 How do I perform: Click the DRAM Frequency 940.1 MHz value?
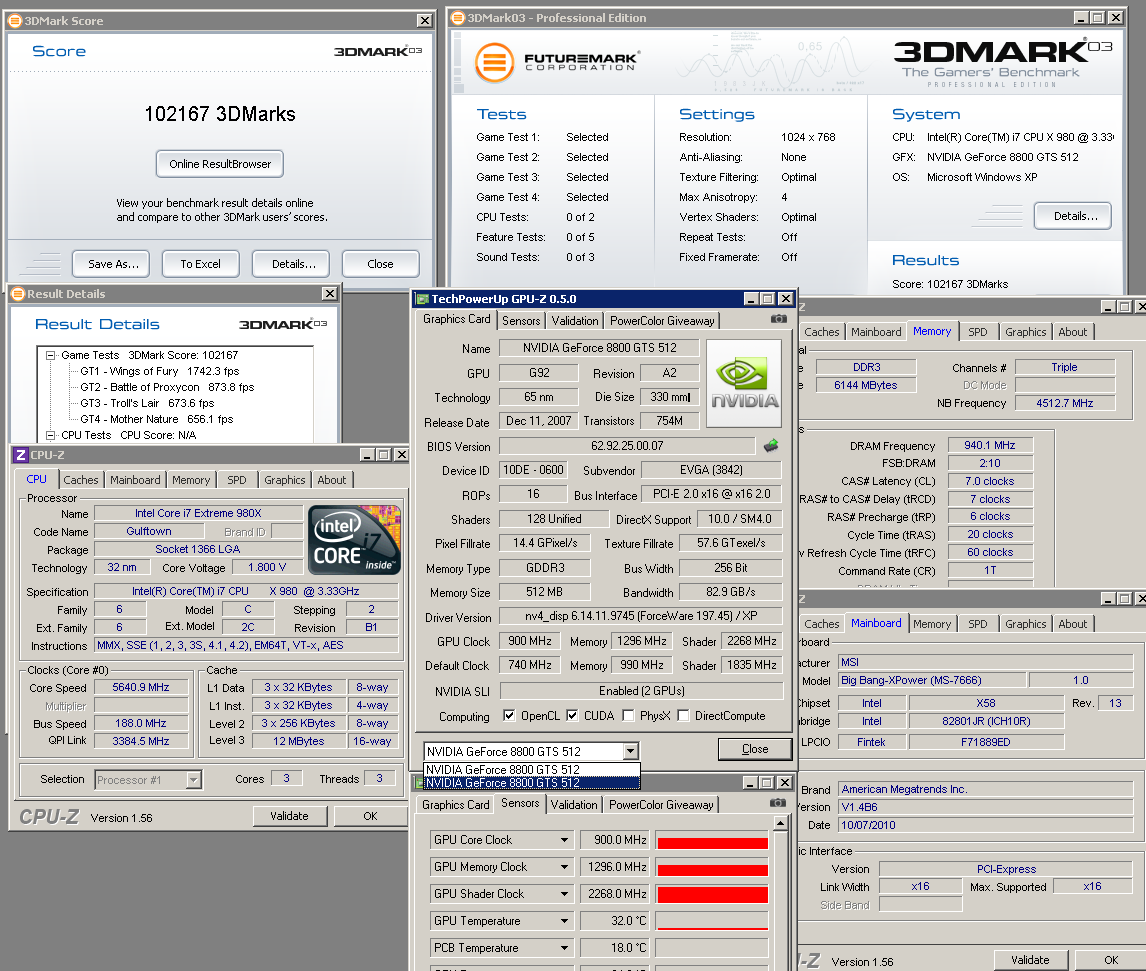[990, 445]
